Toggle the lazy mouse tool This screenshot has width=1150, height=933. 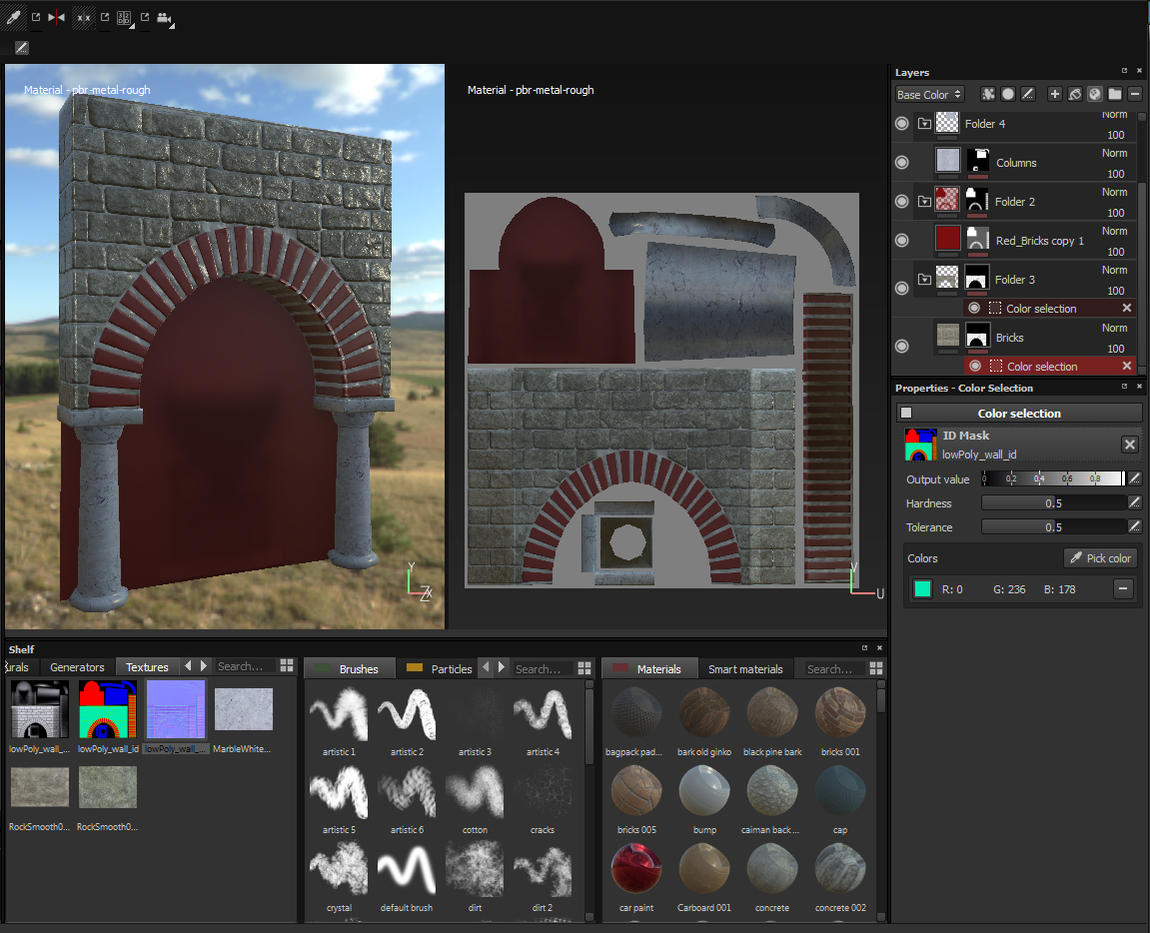84,18
